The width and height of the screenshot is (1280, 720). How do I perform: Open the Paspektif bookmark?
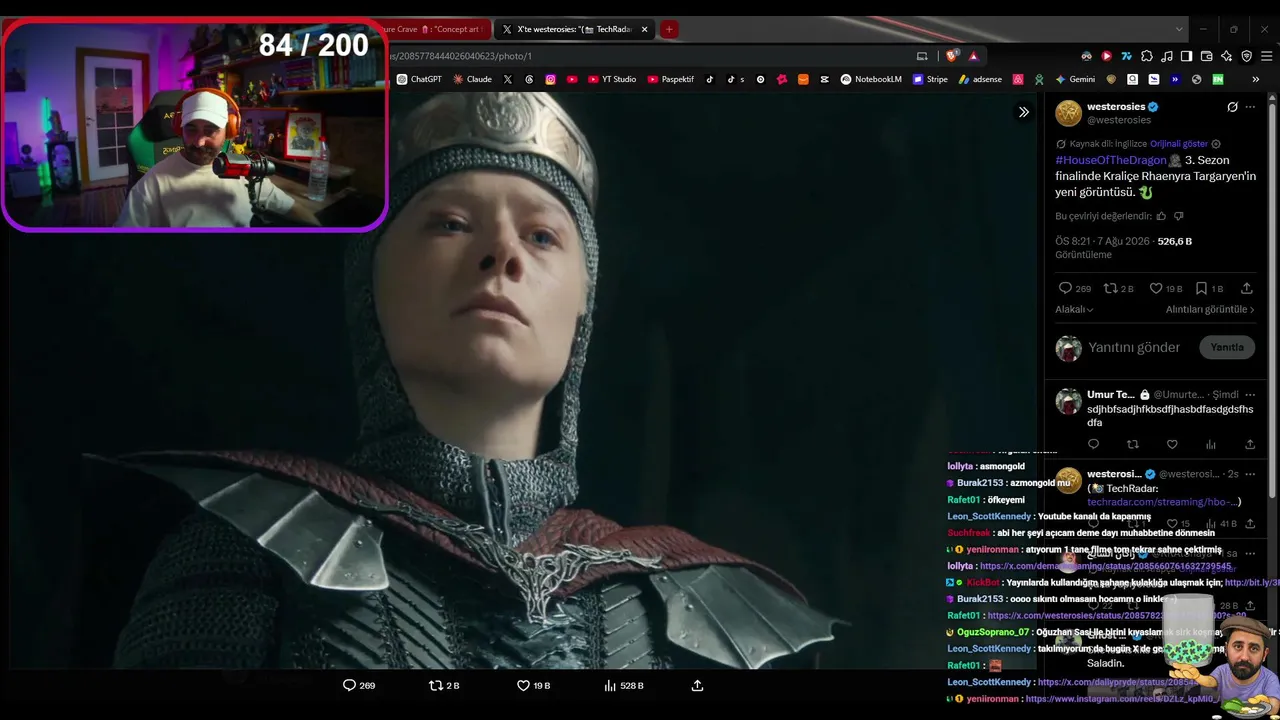point(671,79)
